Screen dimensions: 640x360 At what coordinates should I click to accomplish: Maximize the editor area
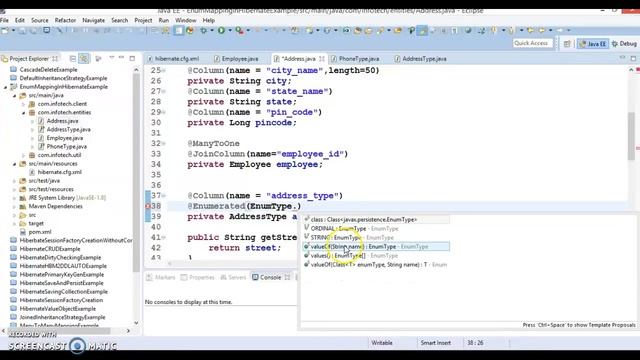tap(633, 58)
